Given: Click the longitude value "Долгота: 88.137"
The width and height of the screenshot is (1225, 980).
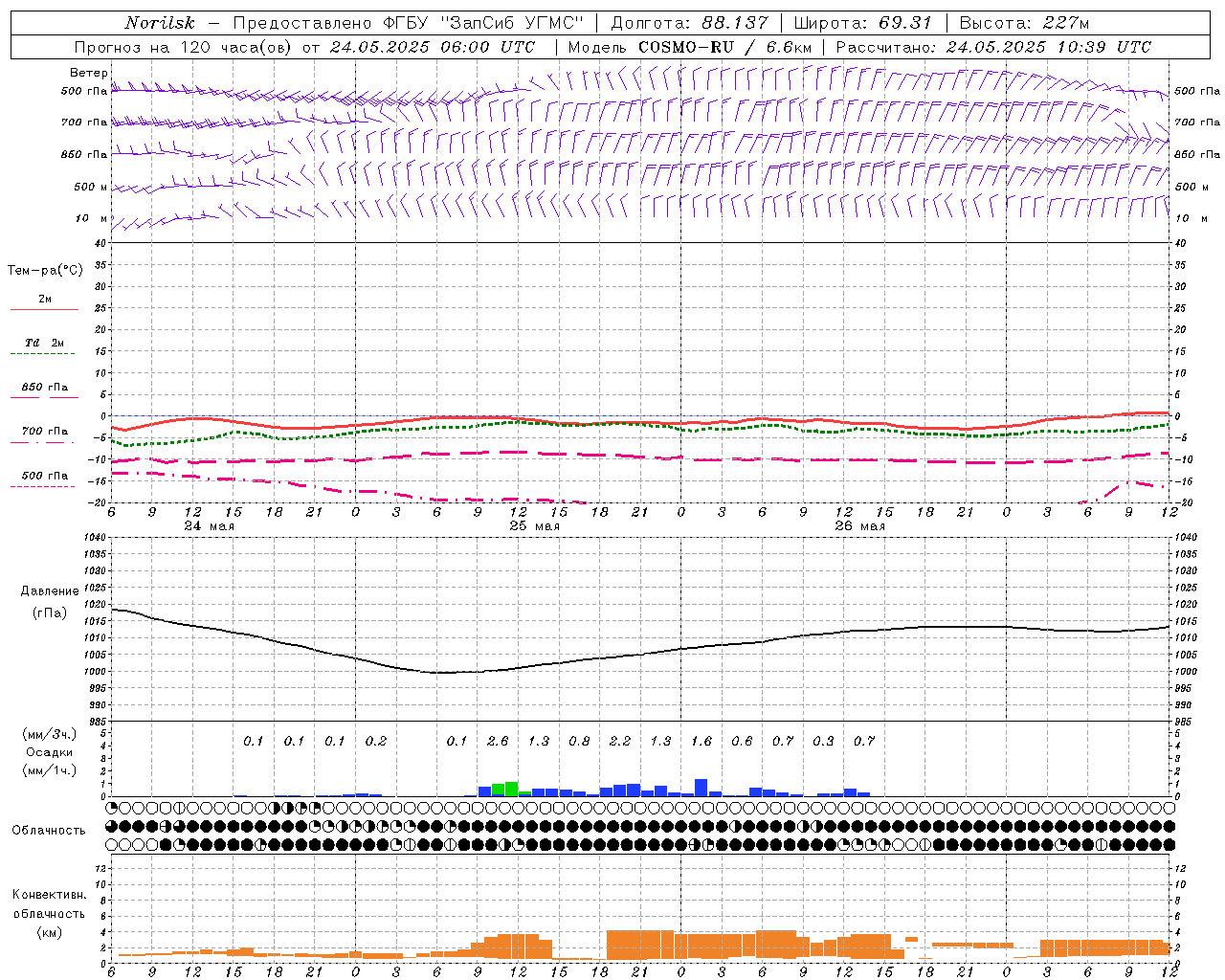Looking at the screenshot, I should click(x=689, y=23).
